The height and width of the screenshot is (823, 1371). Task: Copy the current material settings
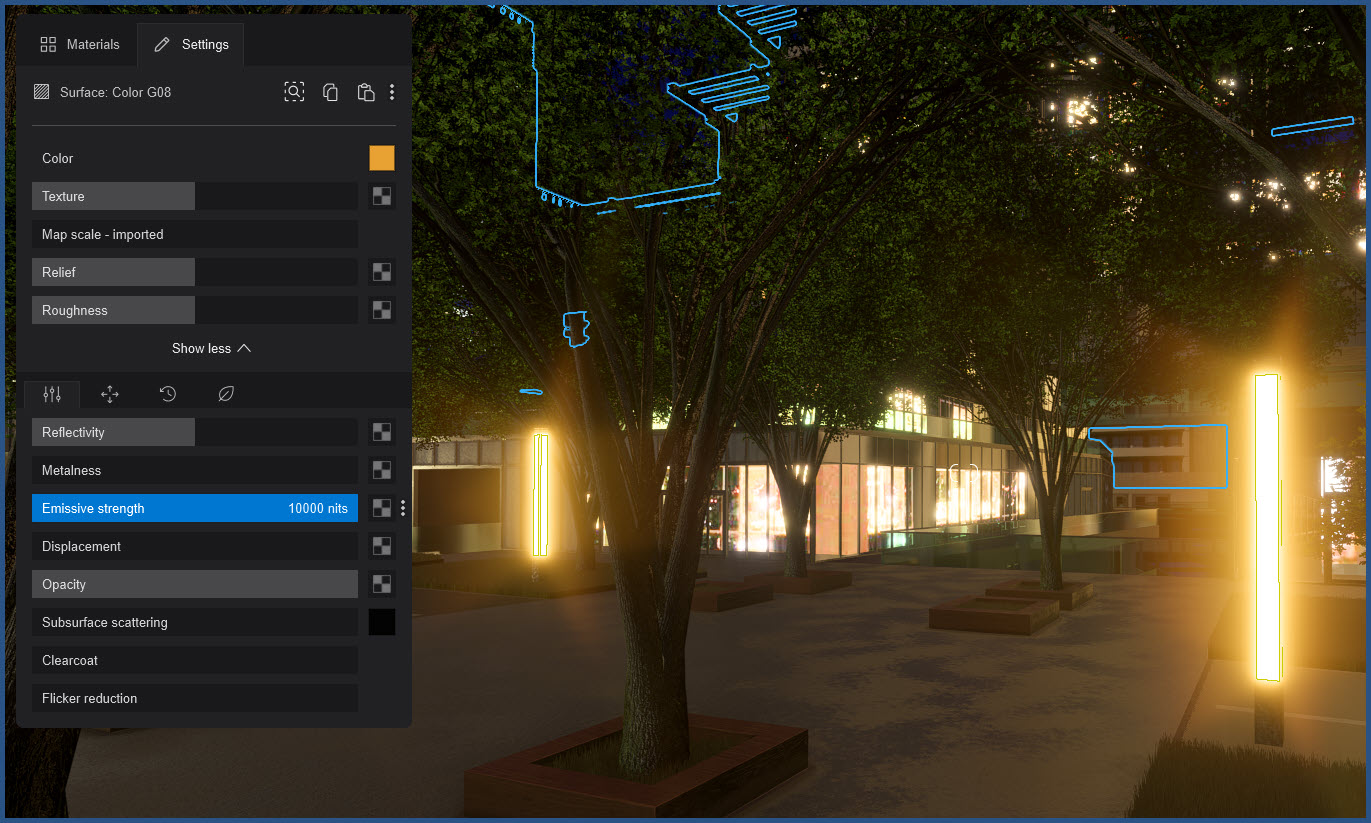tap(330, 91)
